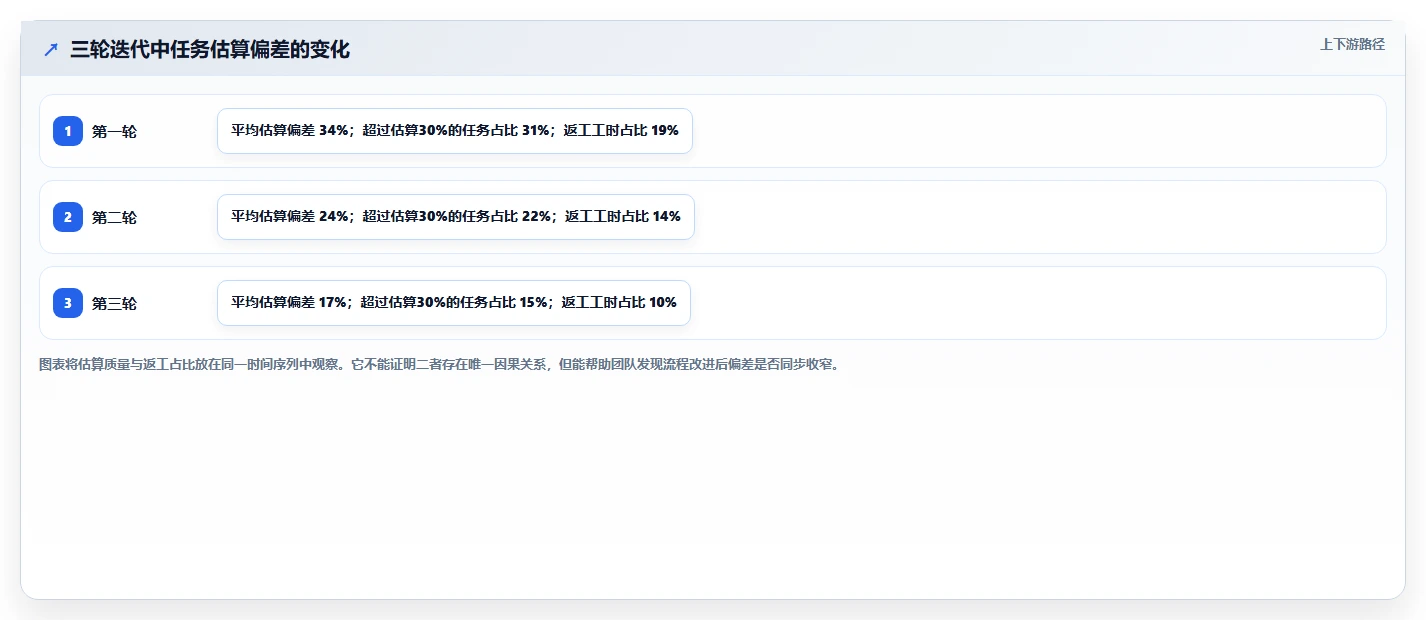Open the box reading 平均估算偏差 17%
Image resolution: width=1426 pixels, height=620 pixels.
pyautogui.click(x=454, y=303)
